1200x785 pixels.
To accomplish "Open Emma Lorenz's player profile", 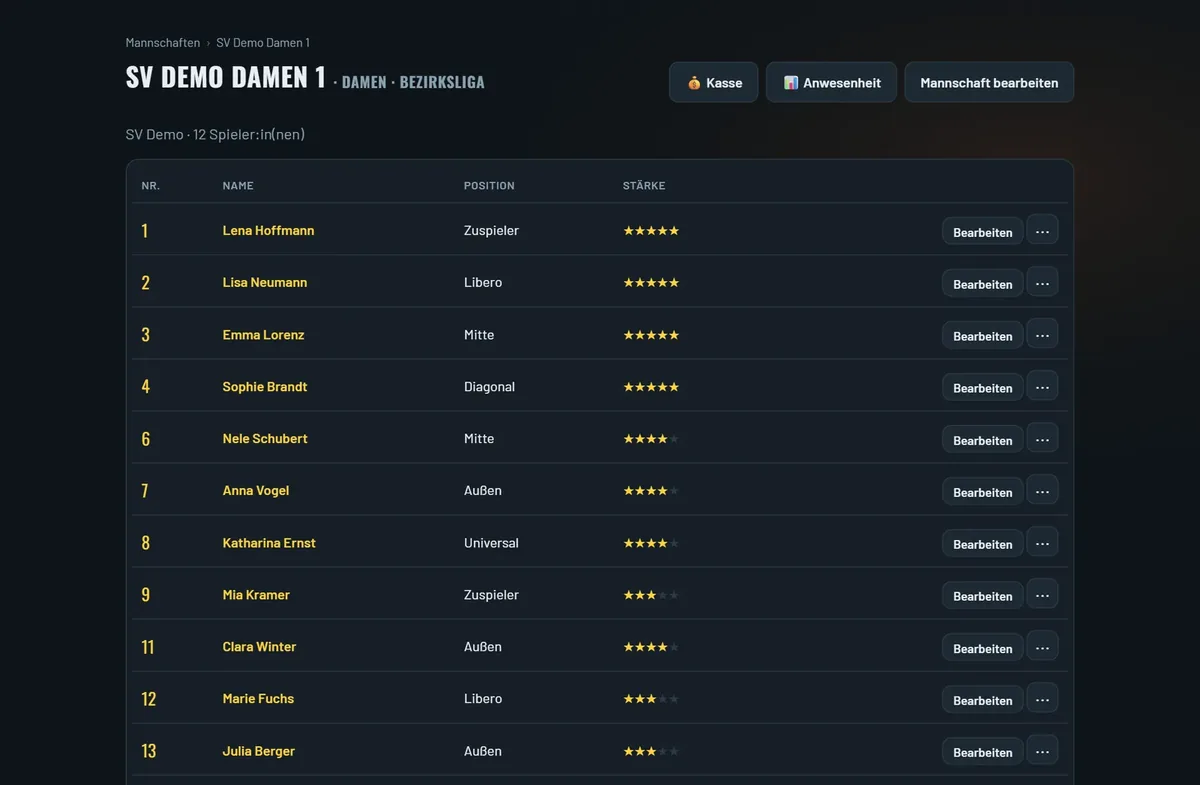I will (263, 334).
